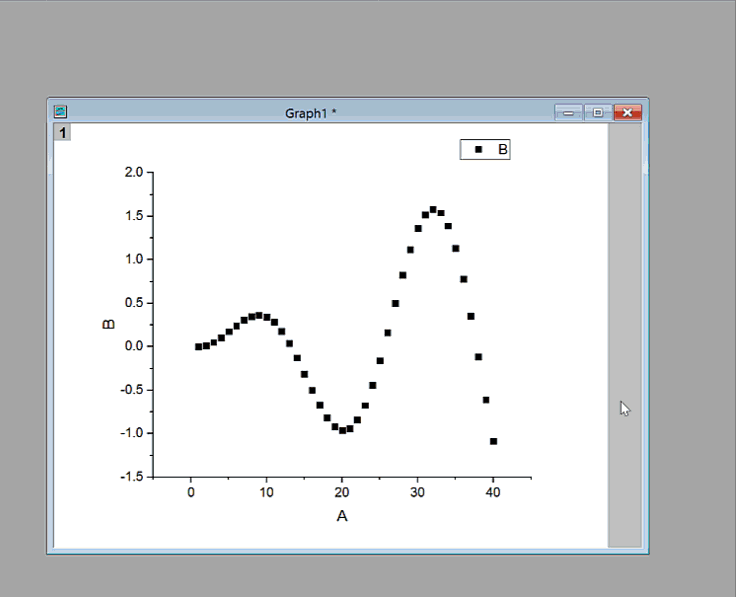
Task: Select the highest data point near 1.5
Action: click(433, 210)
